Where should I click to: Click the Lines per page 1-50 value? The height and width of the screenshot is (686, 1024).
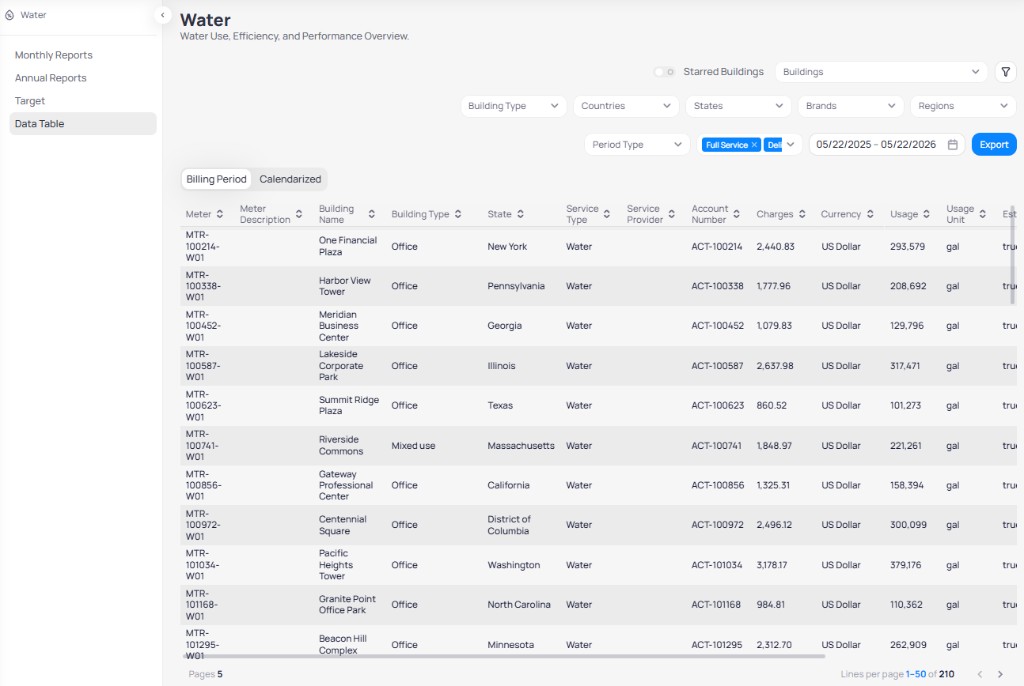[916, 674]
